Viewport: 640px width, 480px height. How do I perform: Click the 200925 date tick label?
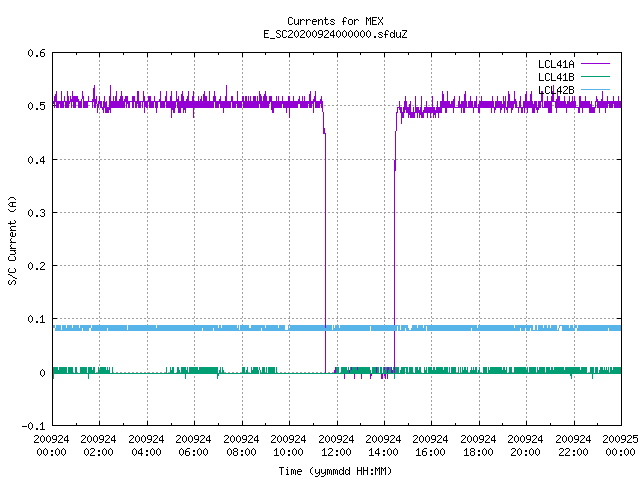pyautogui.click(x=620, y=439)
